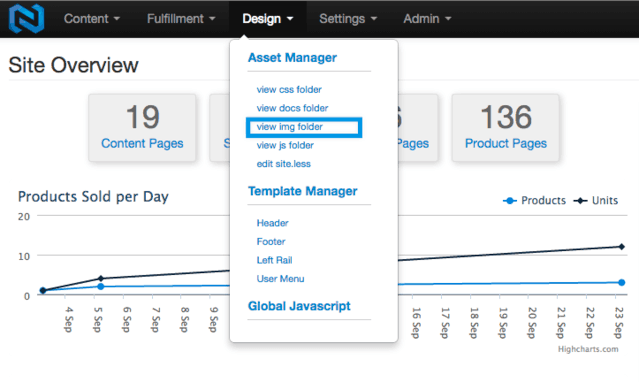Click the blue N logo icon
This screenshot has width=639, height=382.
click(x=26, y=19)
